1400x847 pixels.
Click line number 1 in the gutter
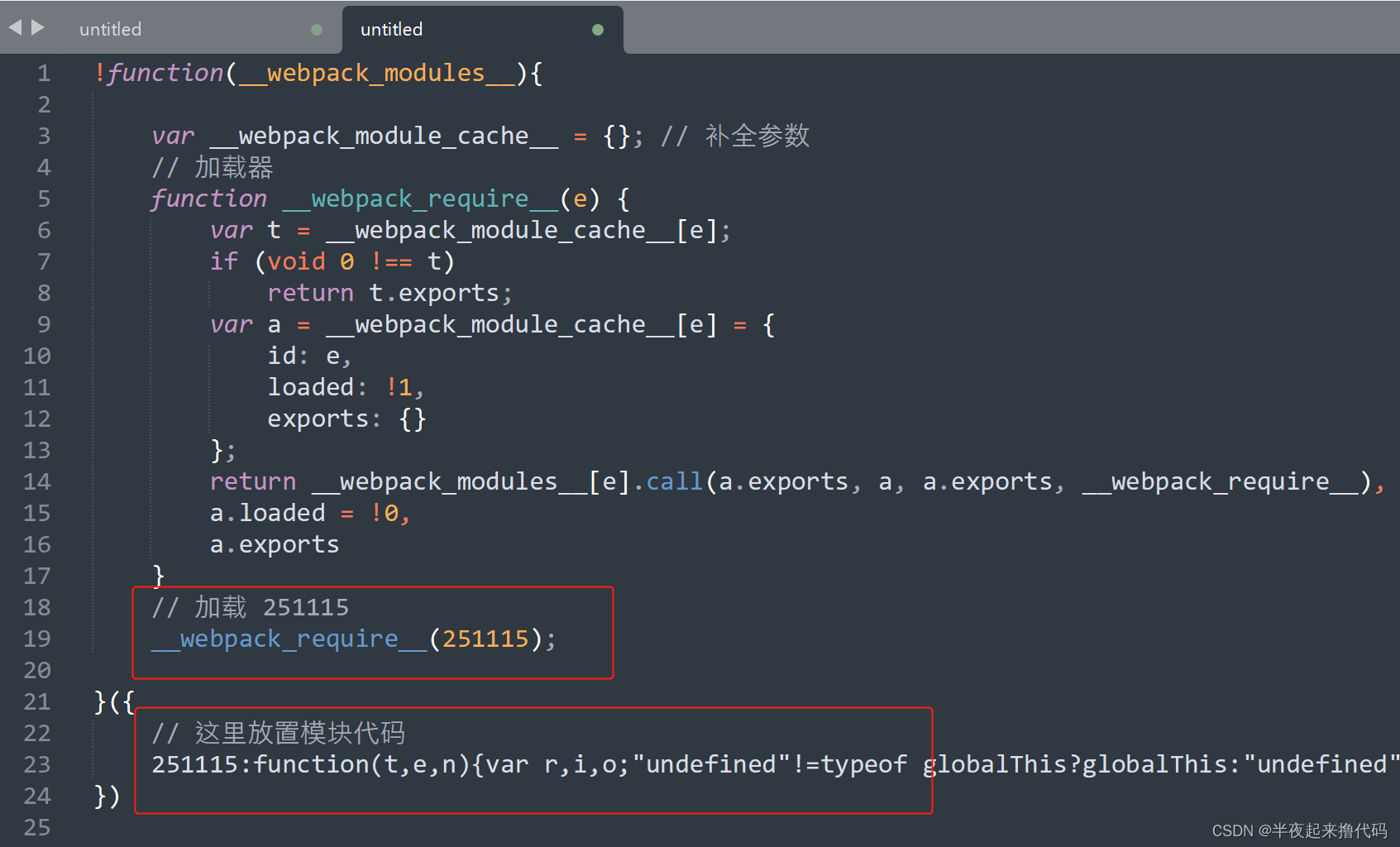tap(44, 74)
